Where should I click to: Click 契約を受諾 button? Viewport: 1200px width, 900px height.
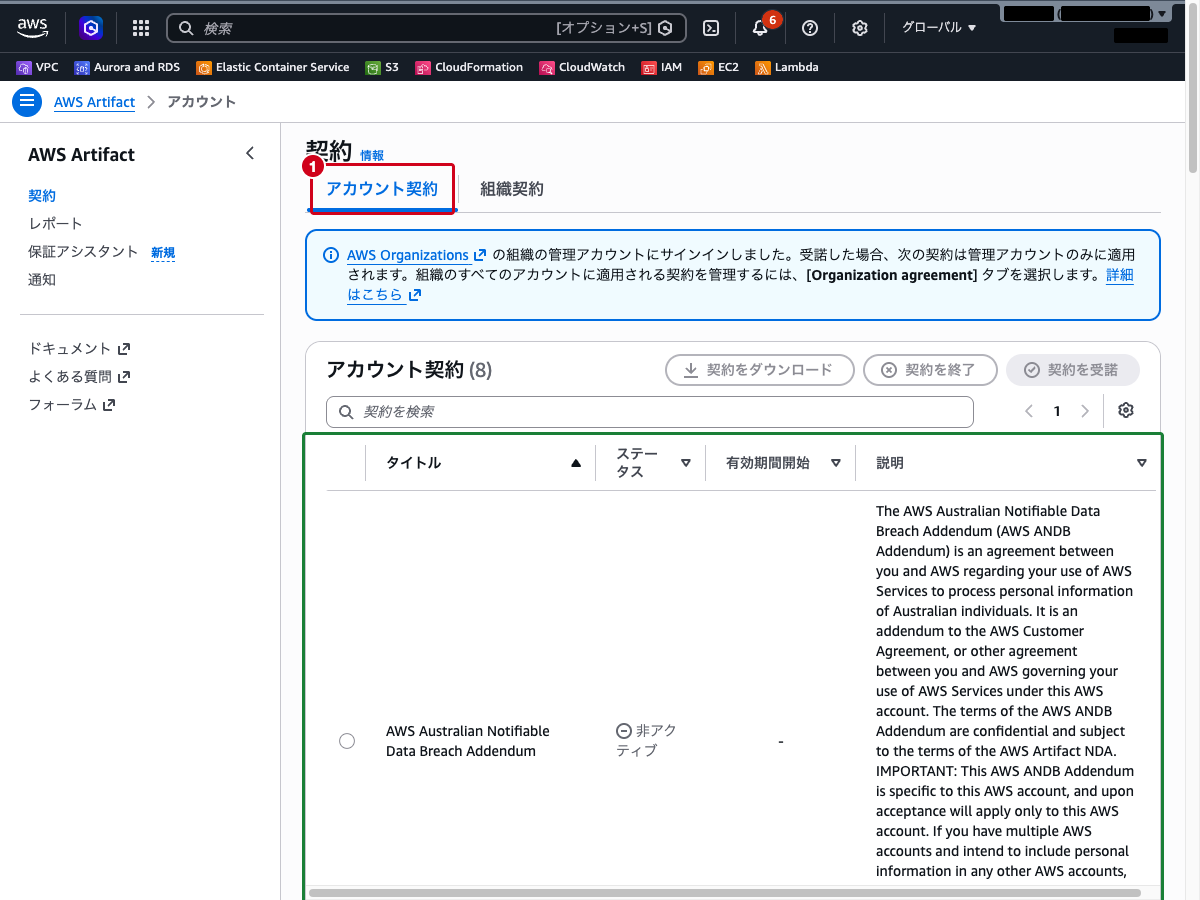pyautogui.click(x=1073, y=370)
